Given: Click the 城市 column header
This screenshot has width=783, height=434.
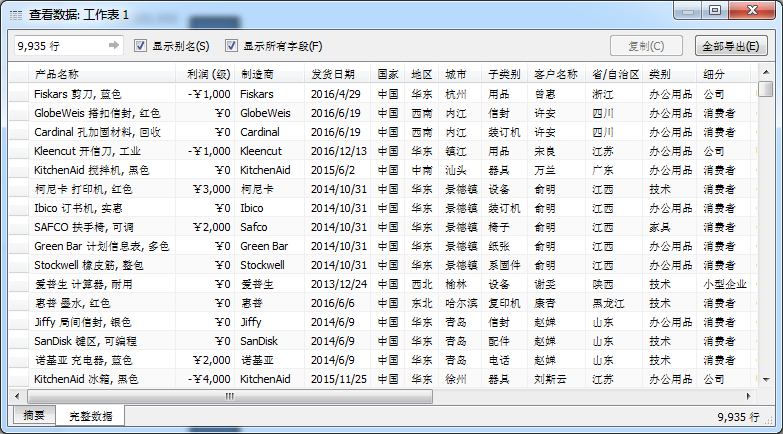Looking at the screenshot, I should (460, 74).
